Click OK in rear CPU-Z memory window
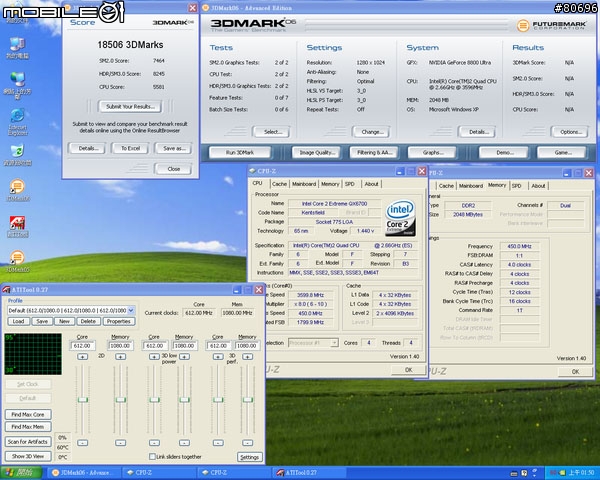The height and width of the screenshot is (480, 600). pyautogui.click(x=575, y=371)
